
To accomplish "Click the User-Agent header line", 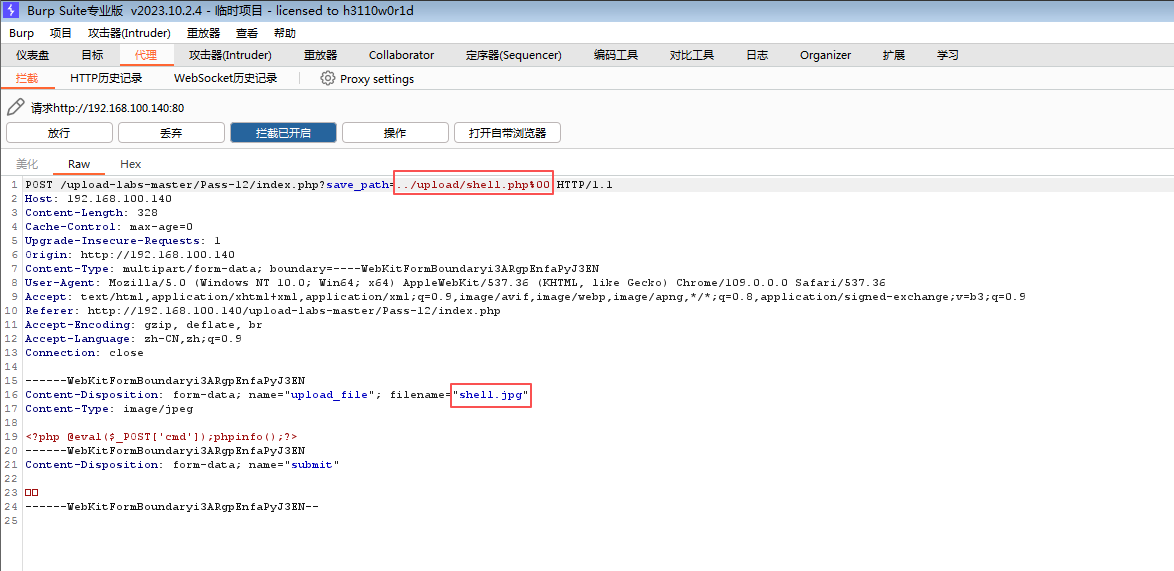I will 455,283.
